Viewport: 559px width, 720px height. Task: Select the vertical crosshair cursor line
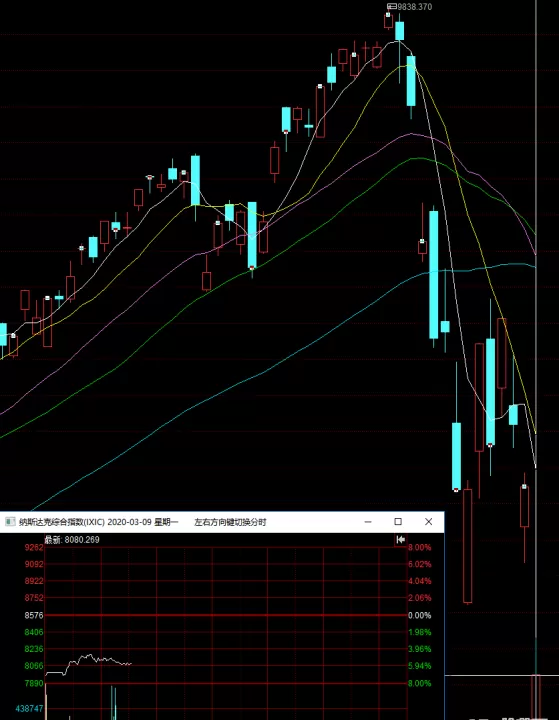536,321
